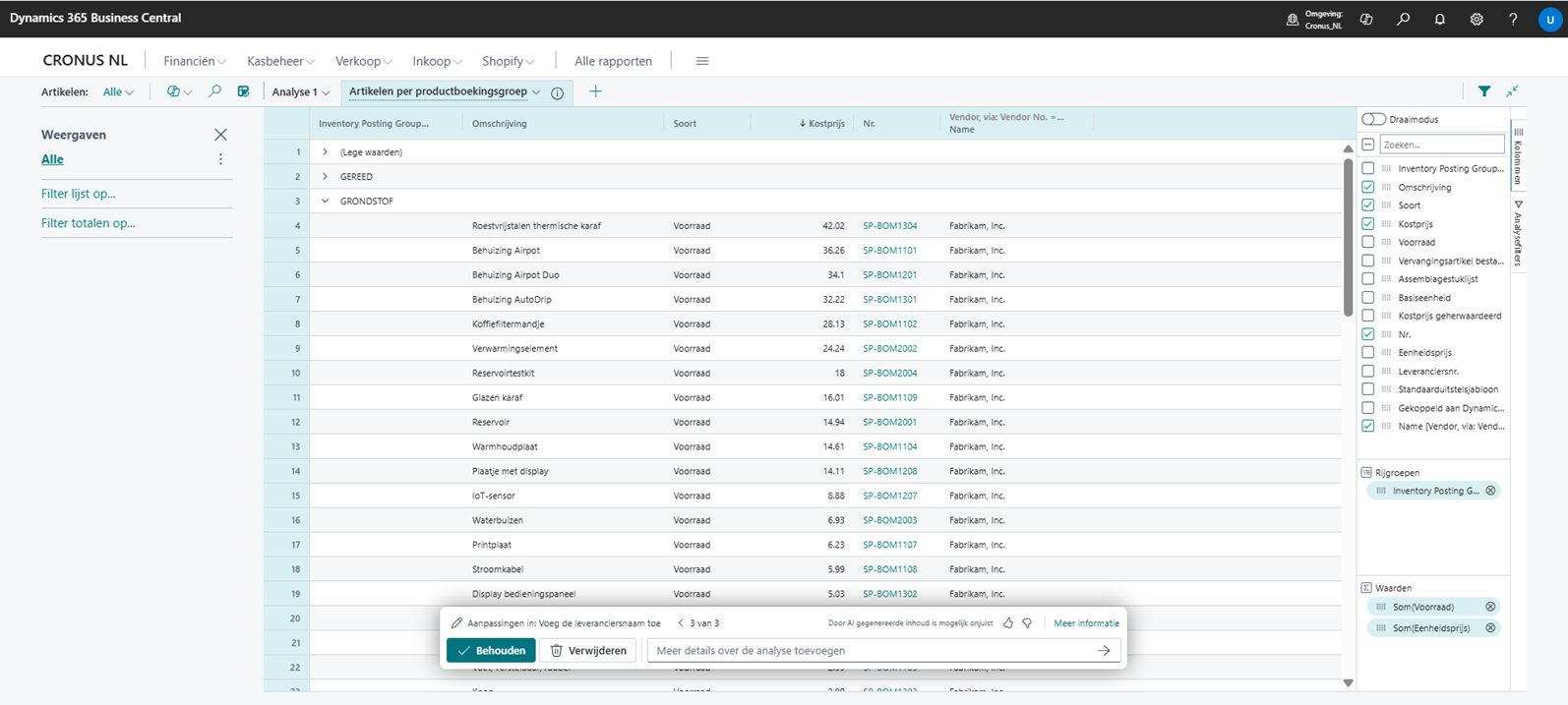1568x705 pixels.
Task: Open the notifications bell
Action: click(1439, 19)
